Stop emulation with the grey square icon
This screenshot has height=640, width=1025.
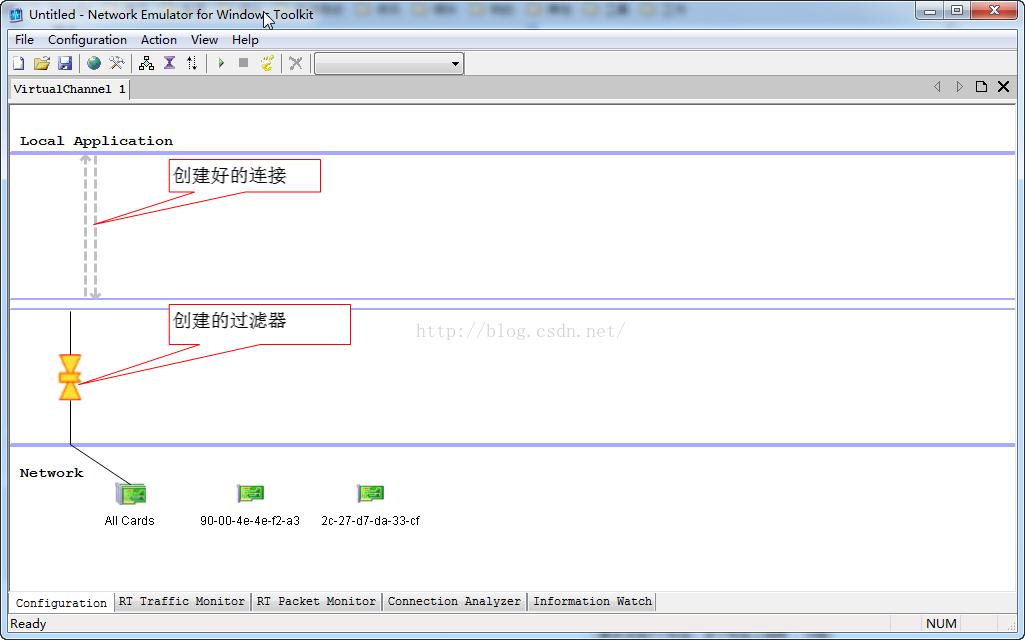coord(243,63)
